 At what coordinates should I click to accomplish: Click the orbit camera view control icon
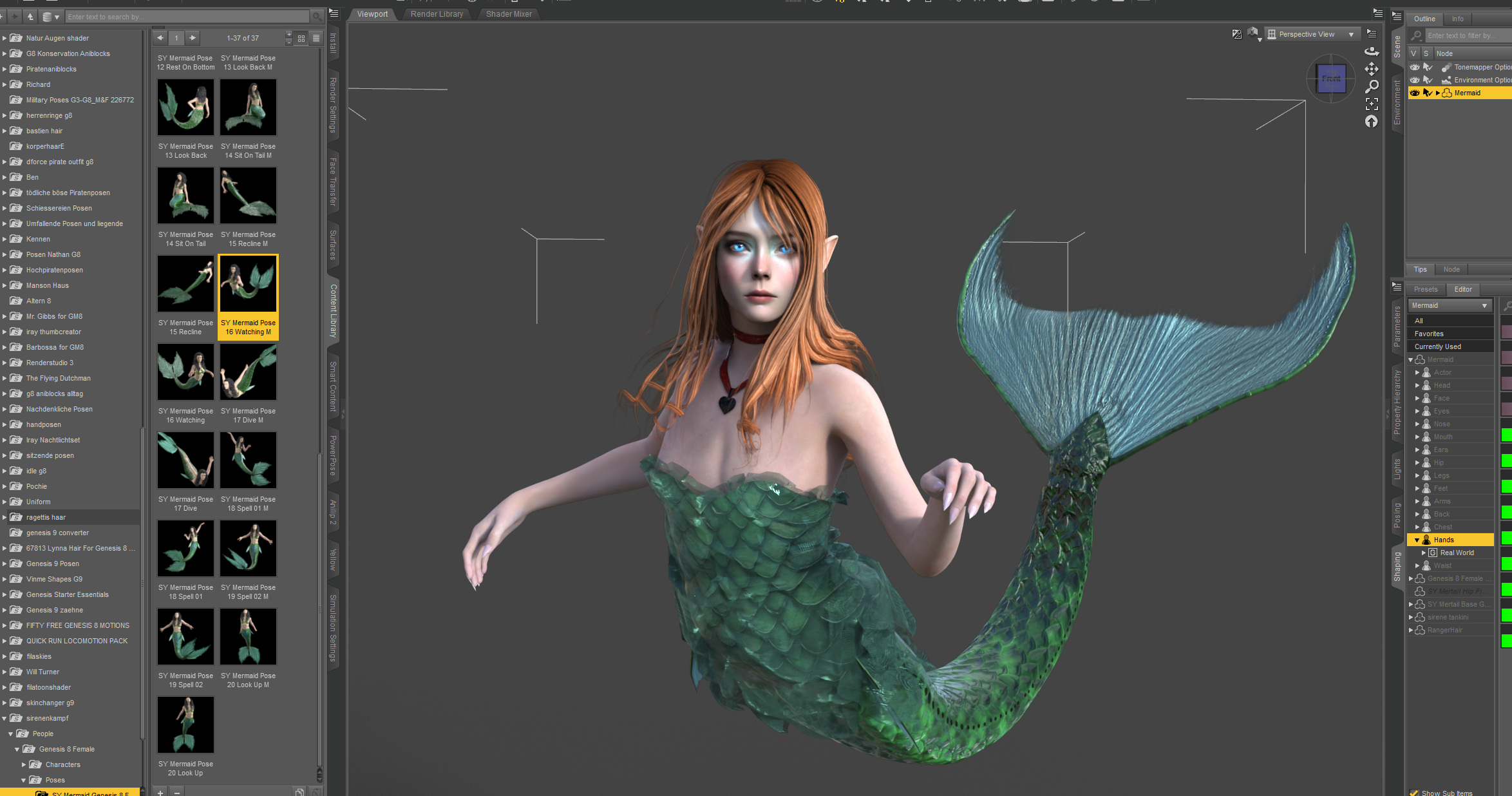pyautogui.click(x=1372, y=51)
